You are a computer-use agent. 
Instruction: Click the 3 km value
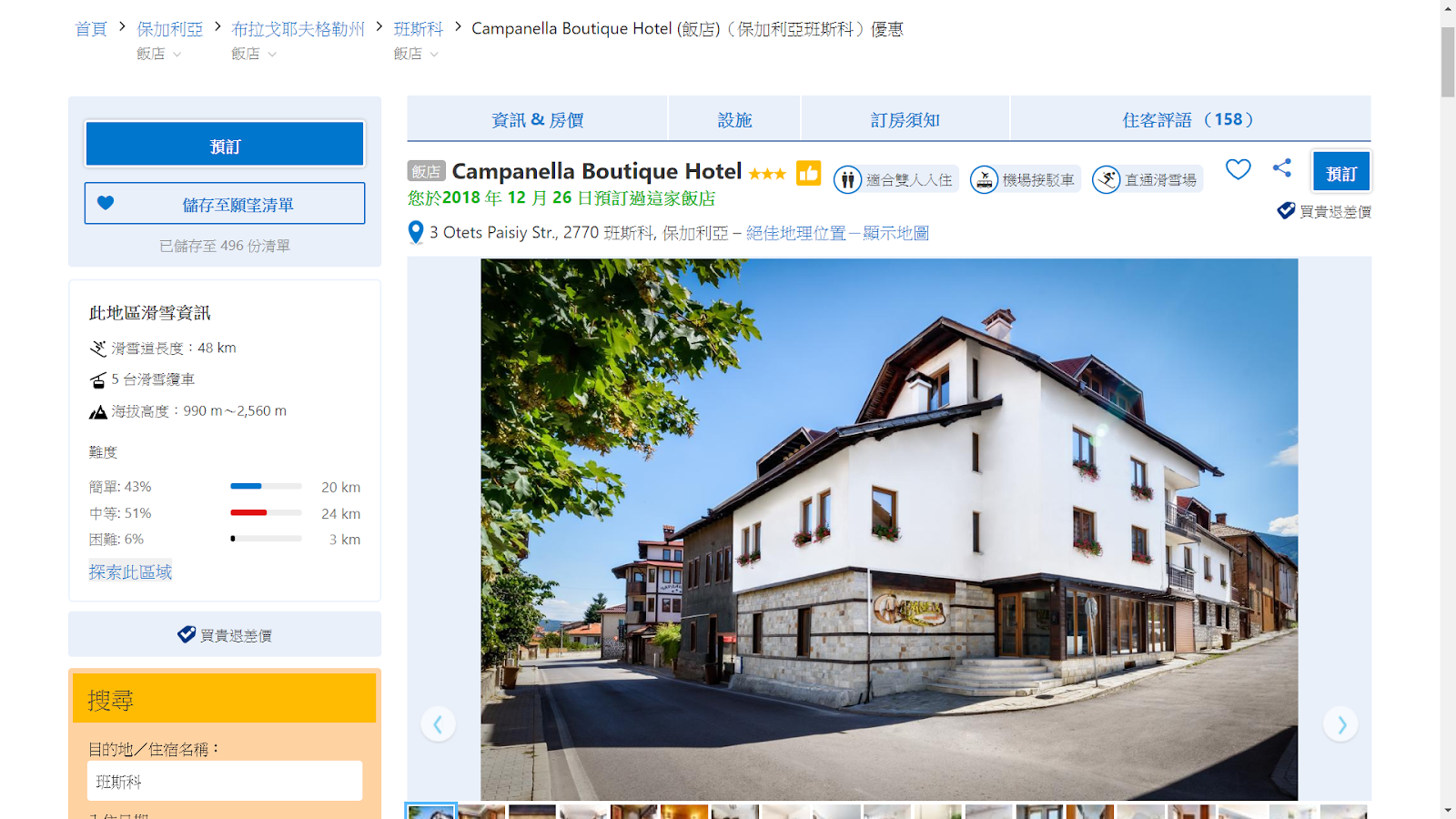[x=345, y=540]
